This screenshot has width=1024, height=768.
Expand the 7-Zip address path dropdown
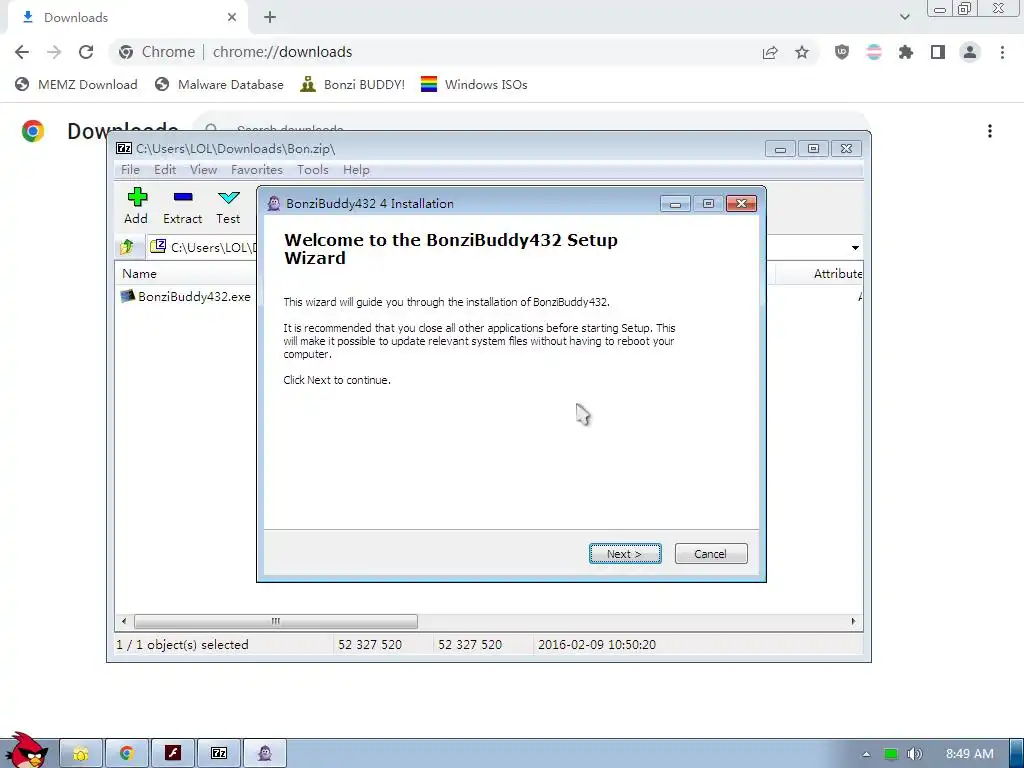pos(855,248)
